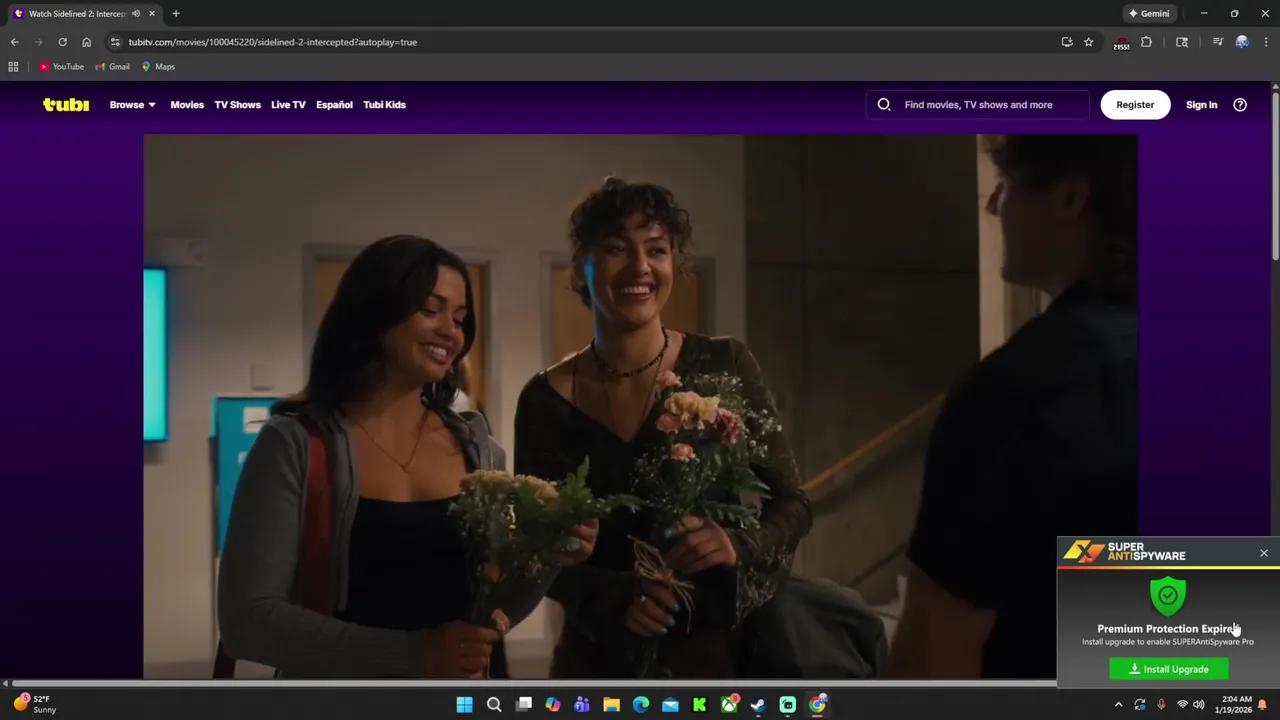The height and width of the screenshot is (720, 1280).
Task: Bookmark this tab with star icon
Action: point(1089,42)
